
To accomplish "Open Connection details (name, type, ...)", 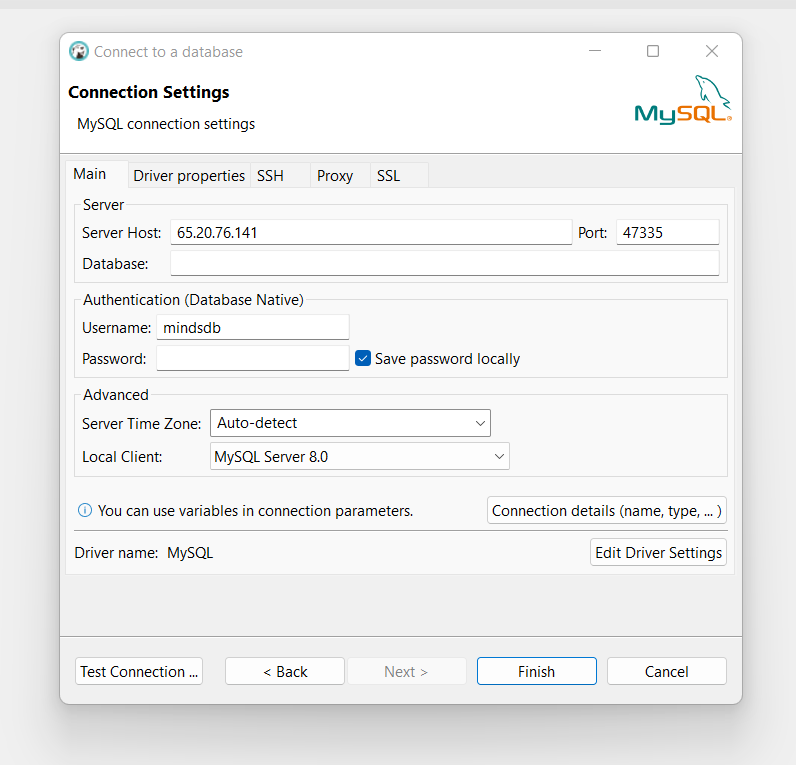I will pos(606,511).
